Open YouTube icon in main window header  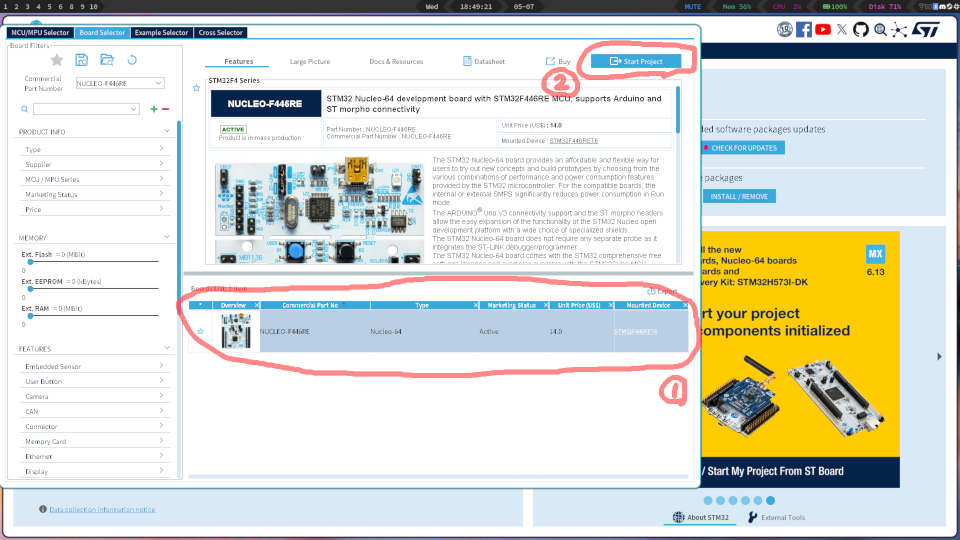click(823, 29)
